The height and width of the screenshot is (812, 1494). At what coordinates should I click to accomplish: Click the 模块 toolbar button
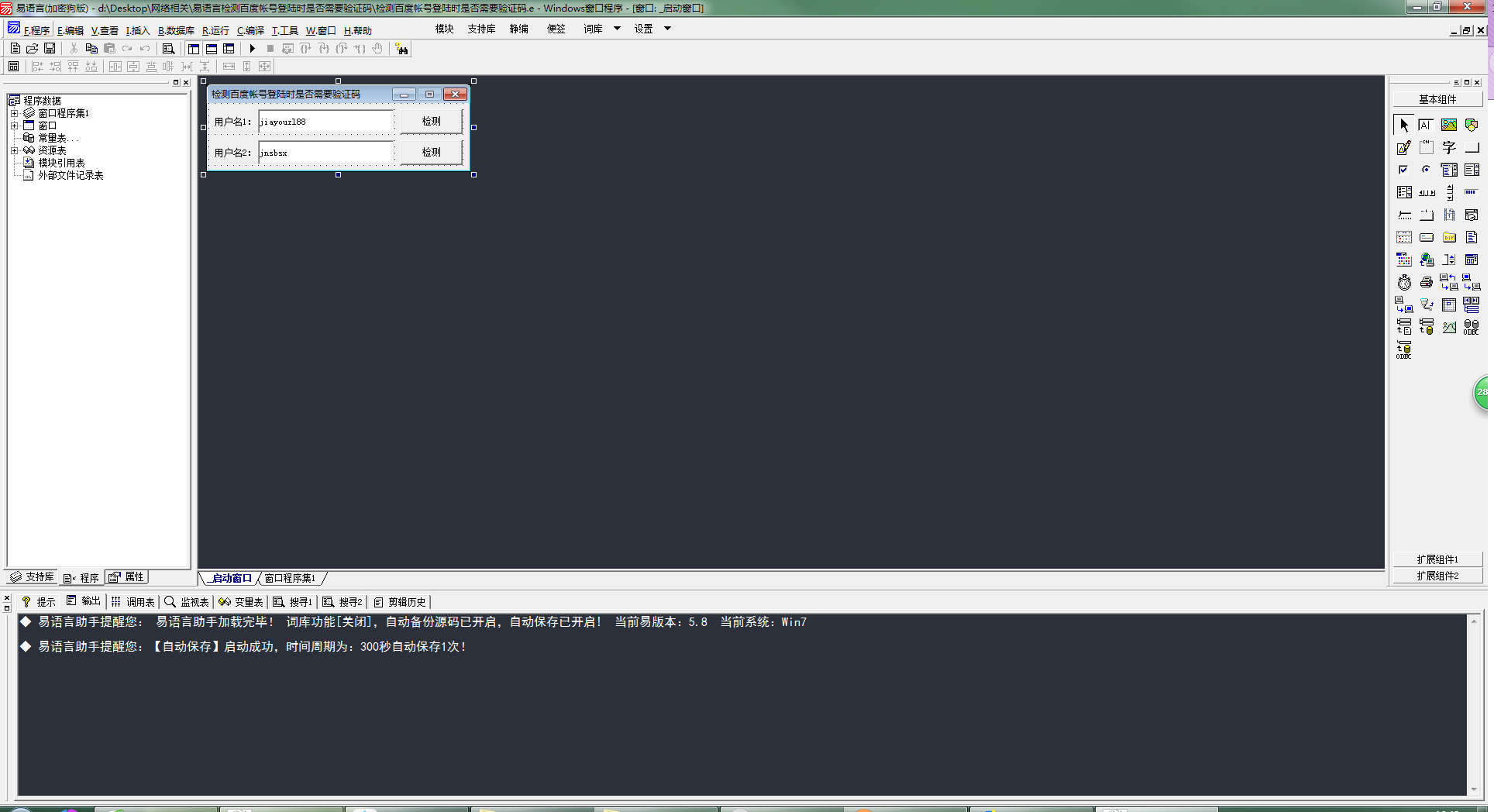(444, 29)
